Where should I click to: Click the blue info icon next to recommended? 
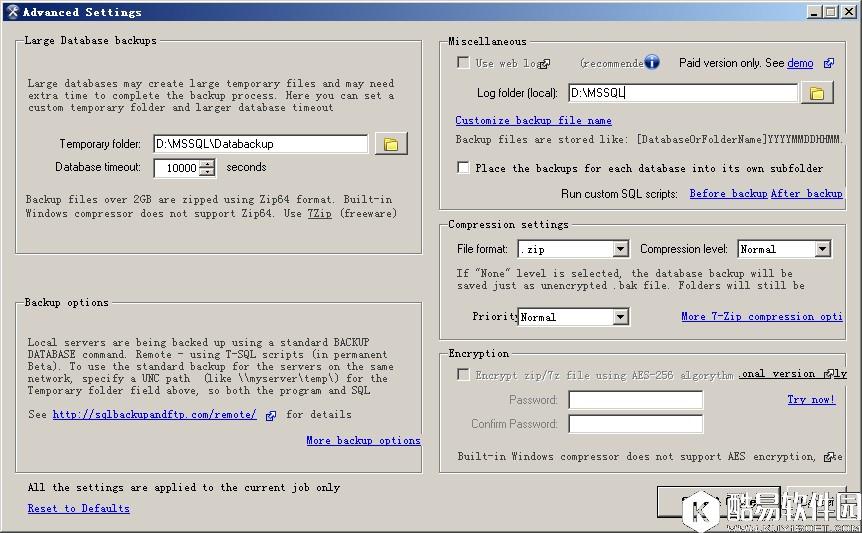click(x=652, y=62)
